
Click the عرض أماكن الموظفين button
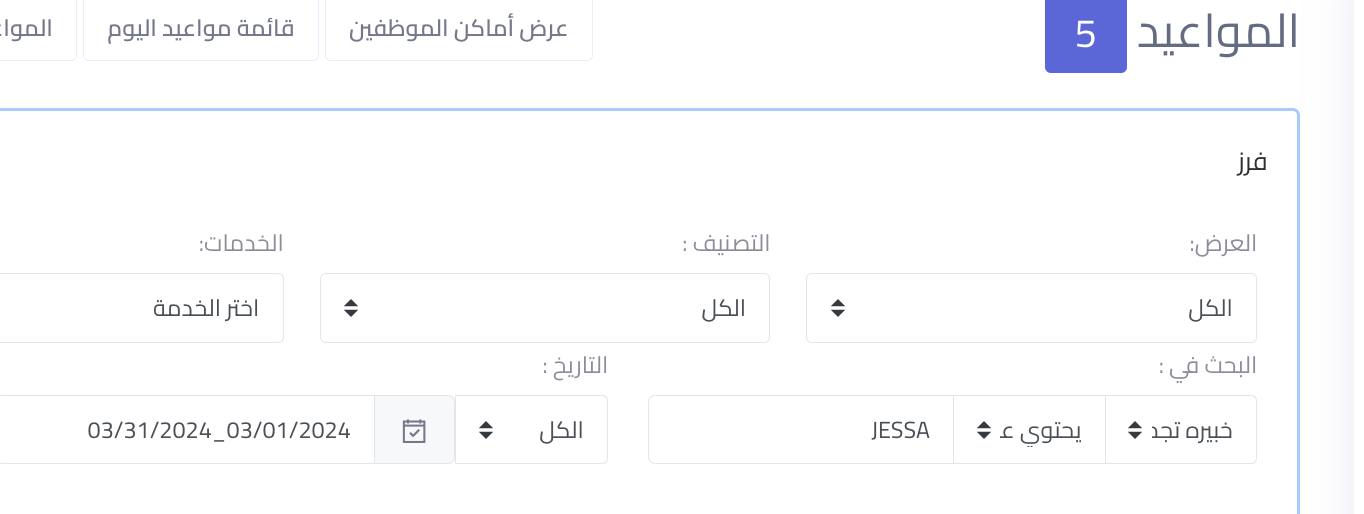[458, 29]
